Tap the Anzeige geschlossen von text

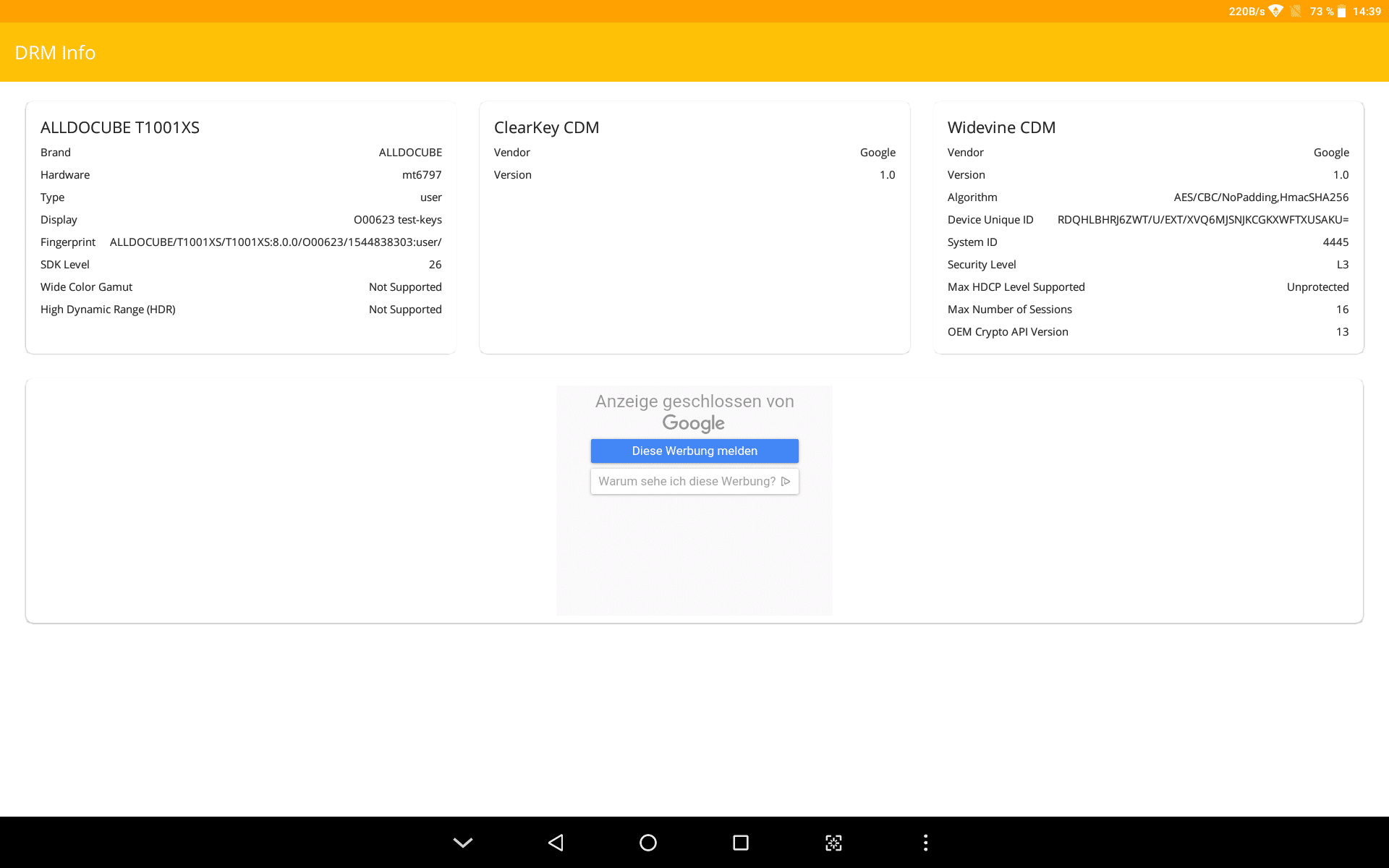point(694,401)
